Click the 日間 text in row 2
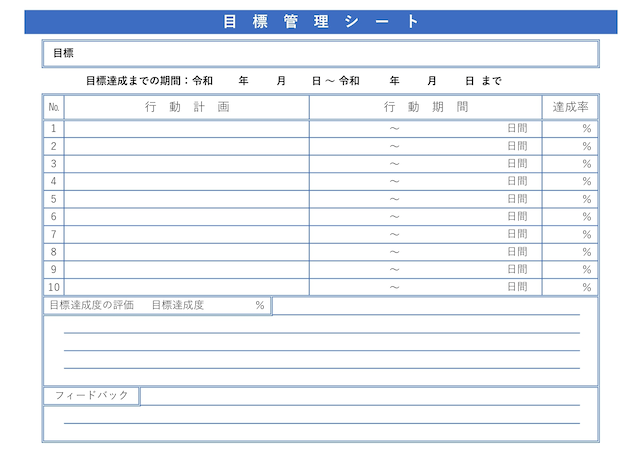Image resolution: width=640 pixels, height=452 pixels. click(x=517, y=146)
